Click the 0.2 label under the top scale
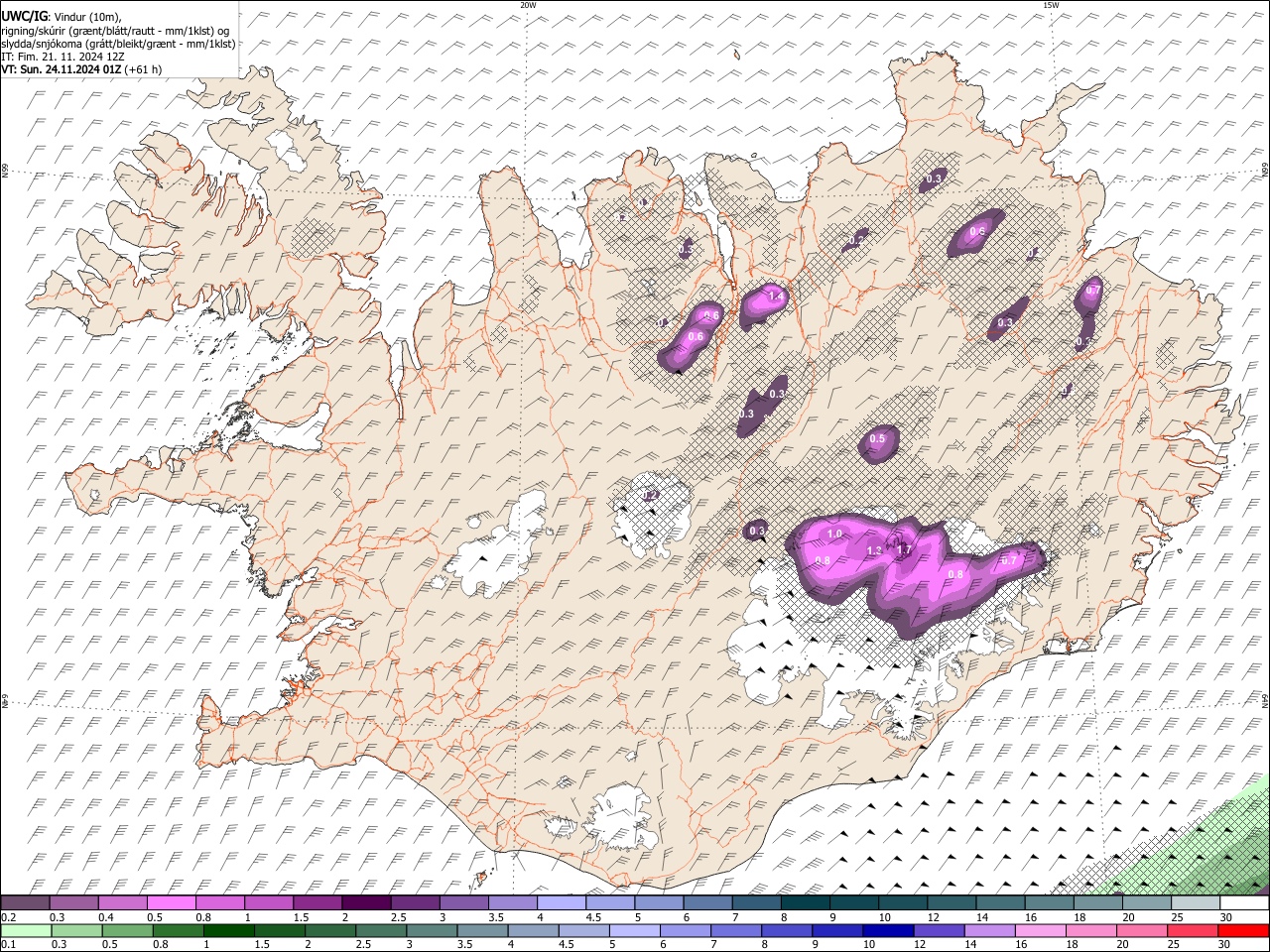The image size is (1270, 952). [7, 917]
